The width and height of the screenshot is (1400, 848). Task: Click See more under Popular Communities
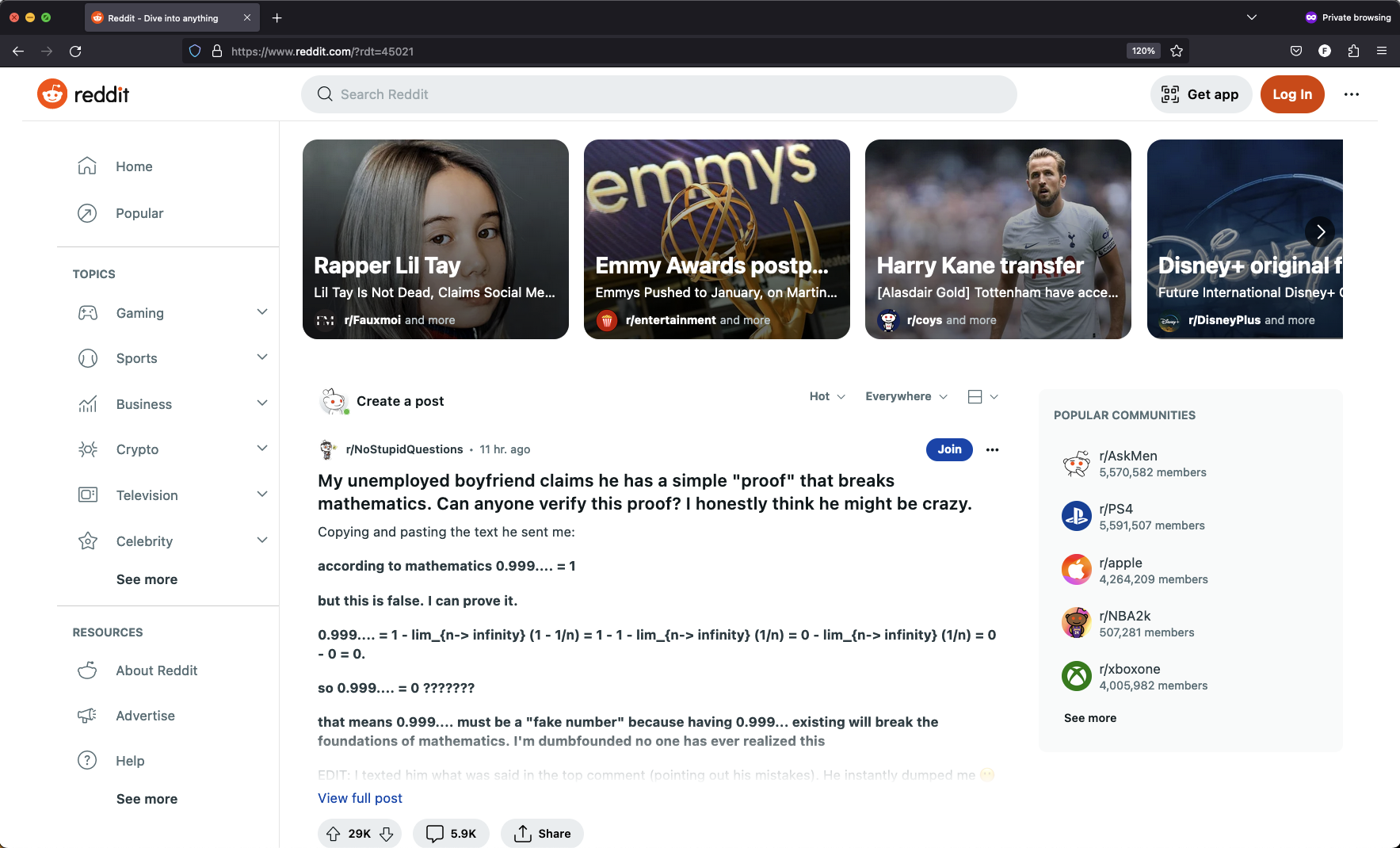pos(1090,718)
